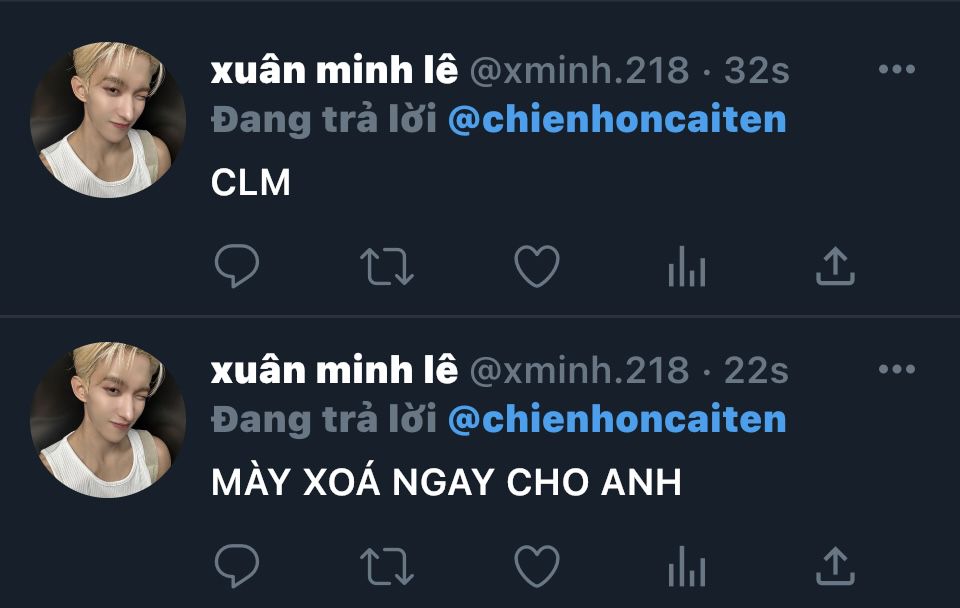
Task: Open @chienhoncaiten mention in first tweet
Action: [617, 119]
